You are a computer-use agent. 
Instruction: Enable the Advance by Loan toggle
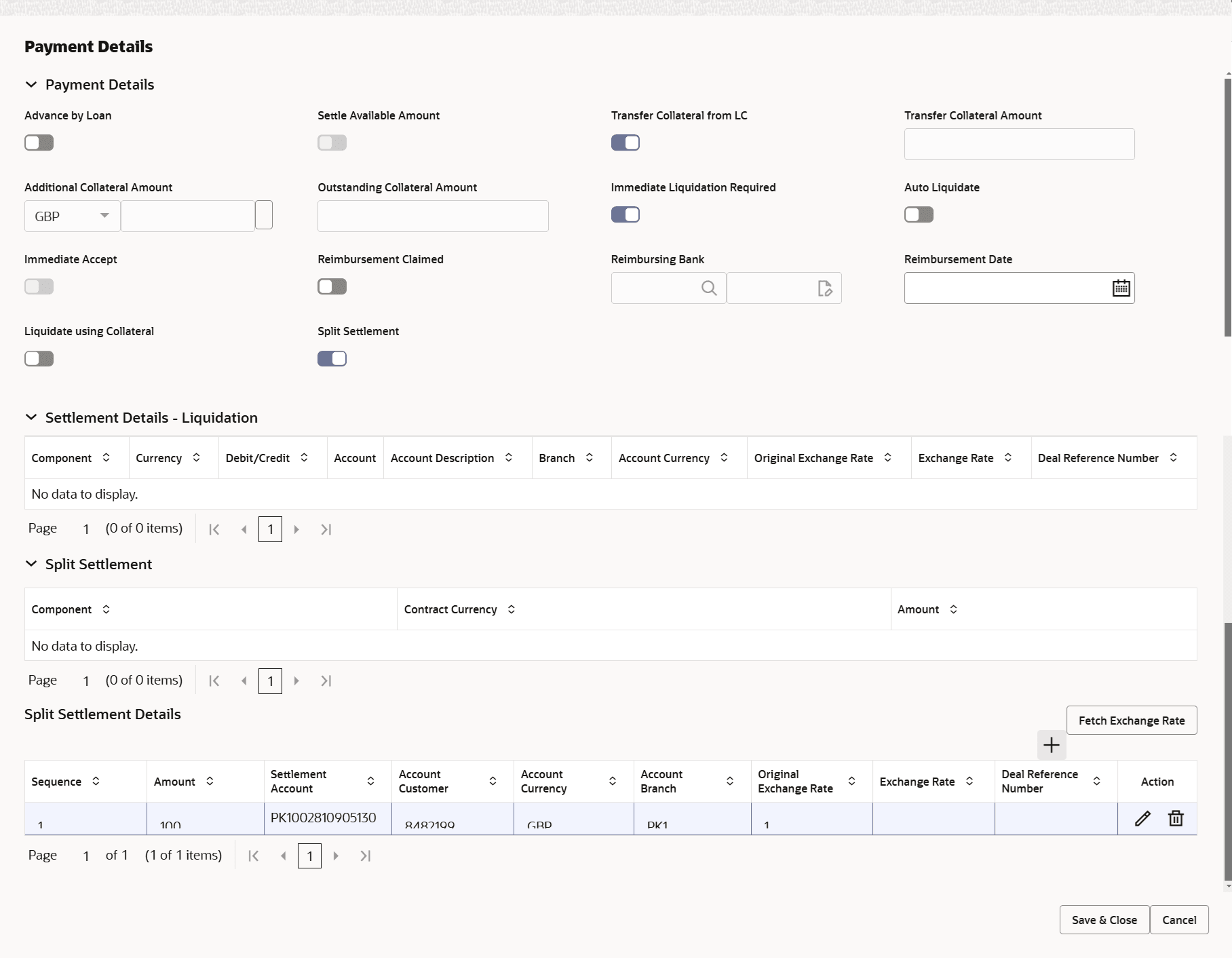[39, 142]
